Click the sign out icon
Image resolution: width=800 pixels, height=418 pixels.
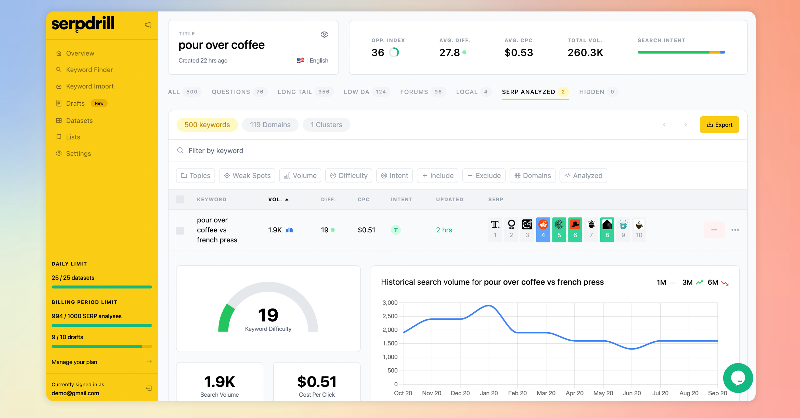pos(148,388)
